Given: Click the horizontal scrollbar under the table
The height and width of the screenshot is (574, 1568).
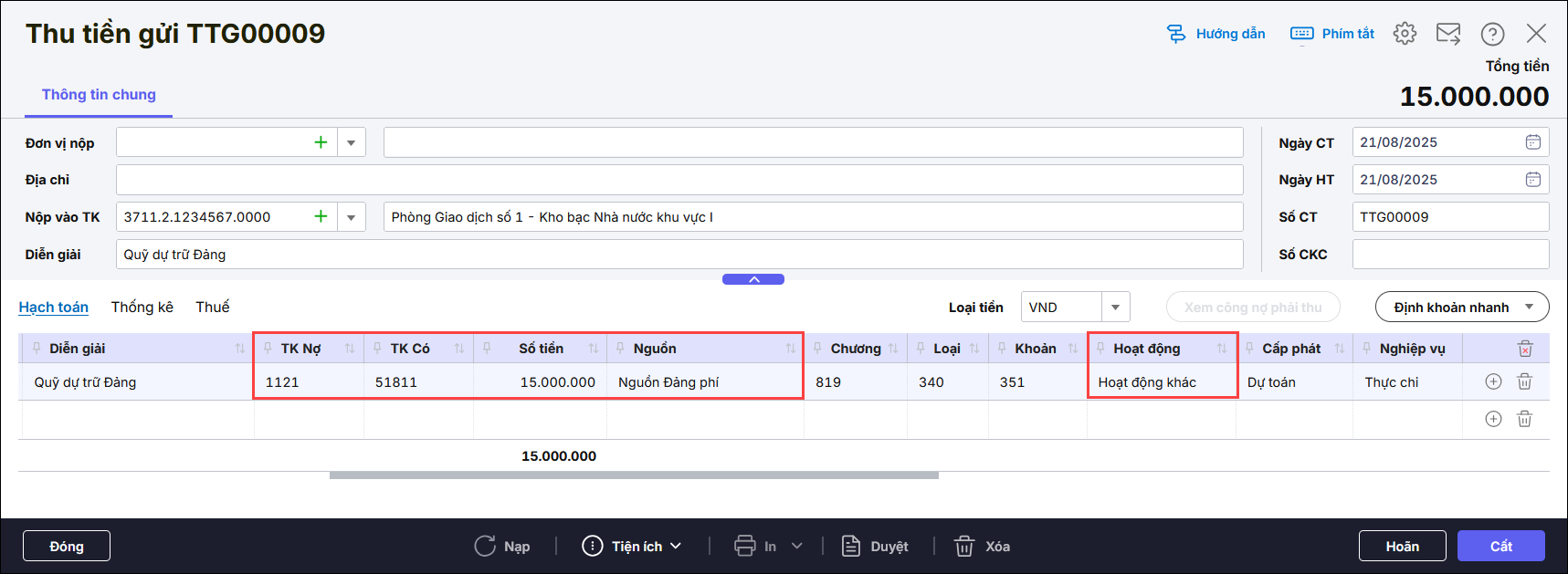Looking at the screenshot, I should 634,475.
